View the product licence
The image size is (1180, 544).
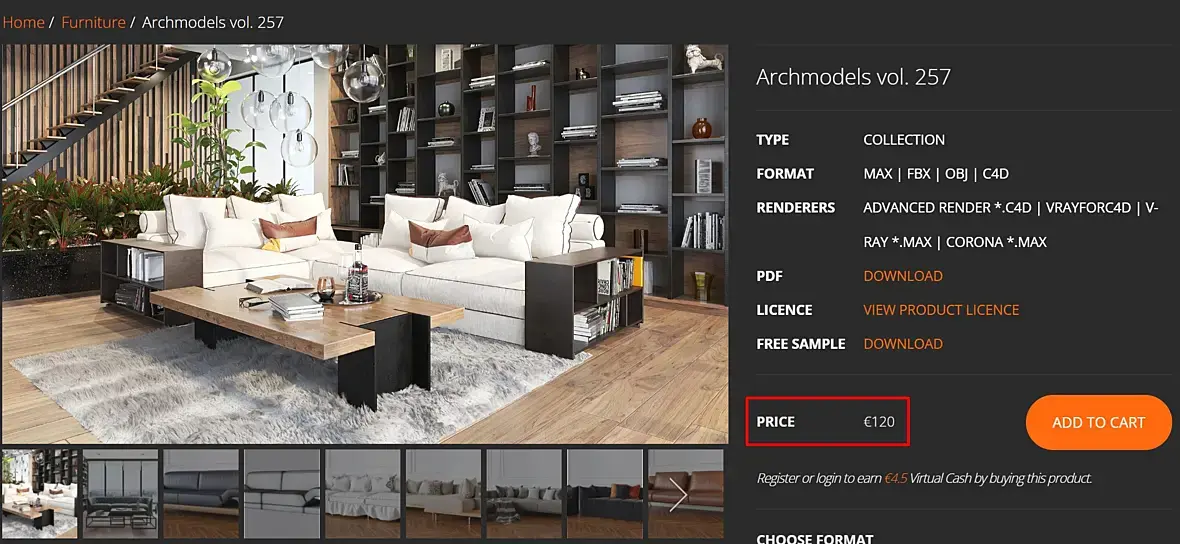pyautogui.click(x=941, y=310)
